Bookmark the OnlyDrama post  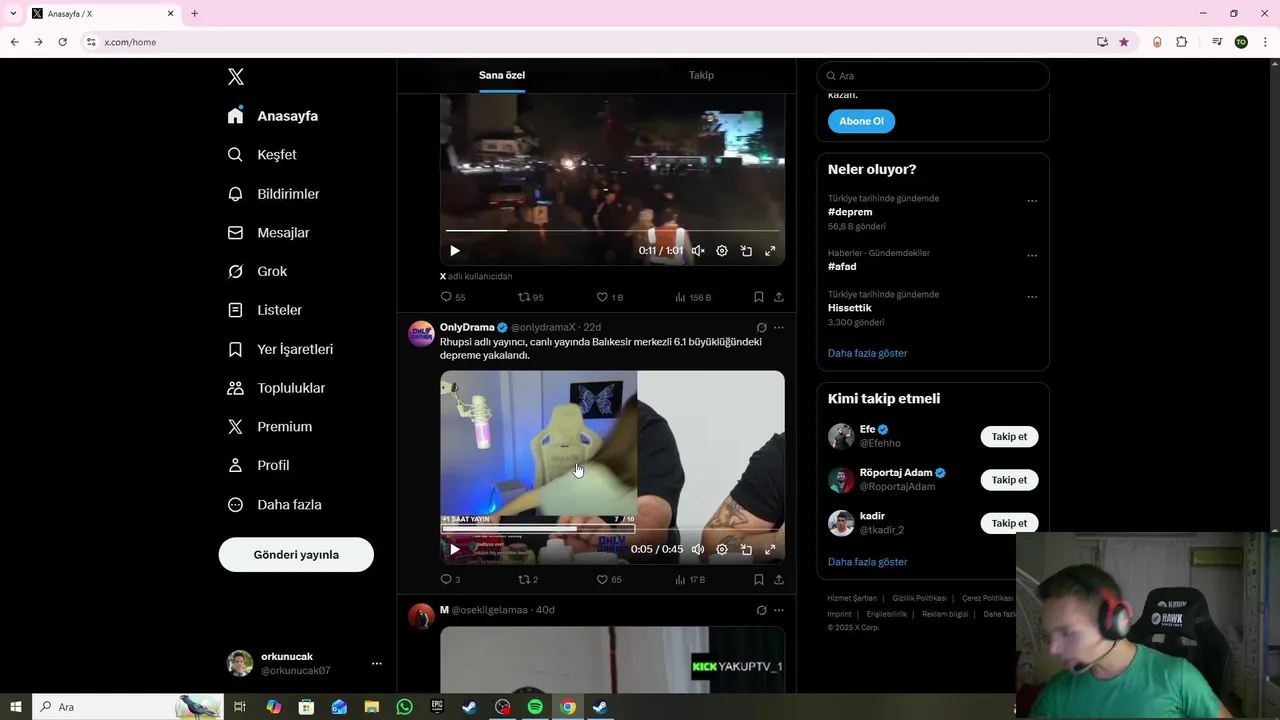[759, 579]
